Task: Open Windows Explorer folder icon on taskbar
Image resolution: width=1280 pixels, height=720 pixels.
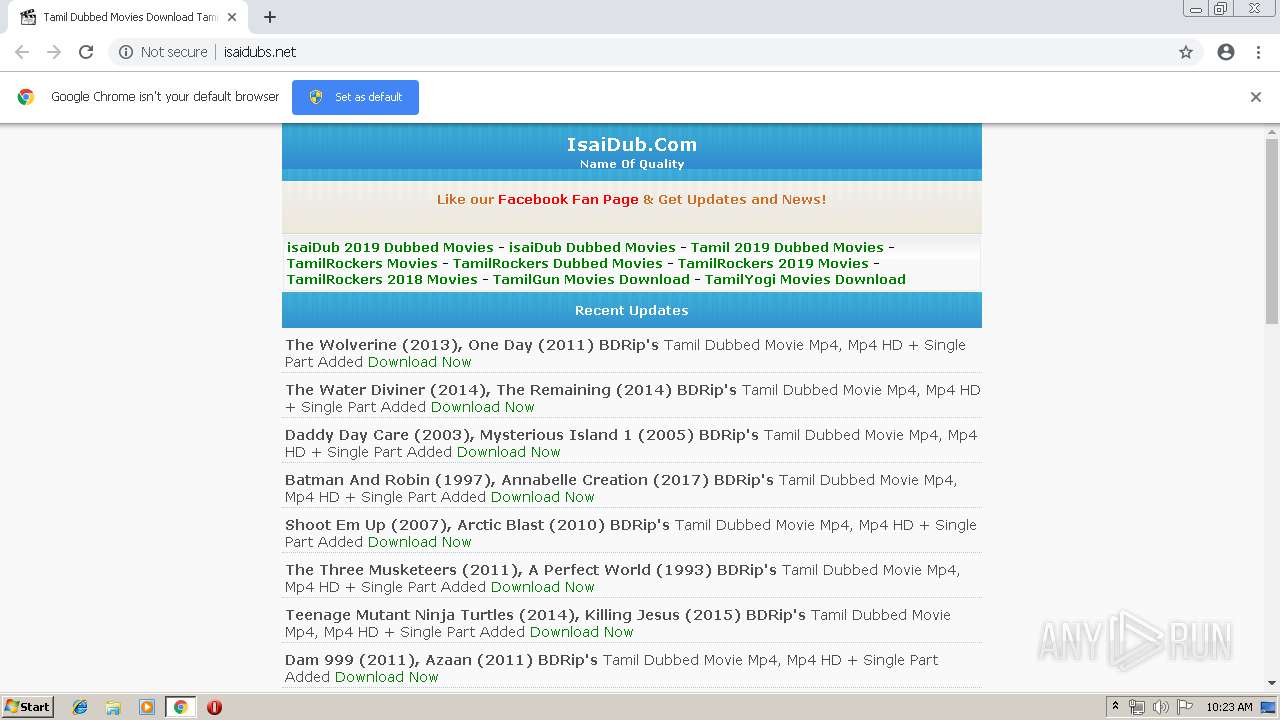Action: (113, 707)
